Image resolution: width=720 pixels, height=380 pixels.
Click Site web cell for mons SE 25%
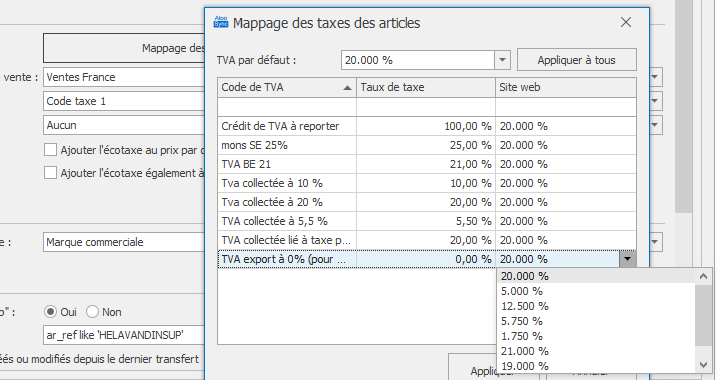[566, 145]
